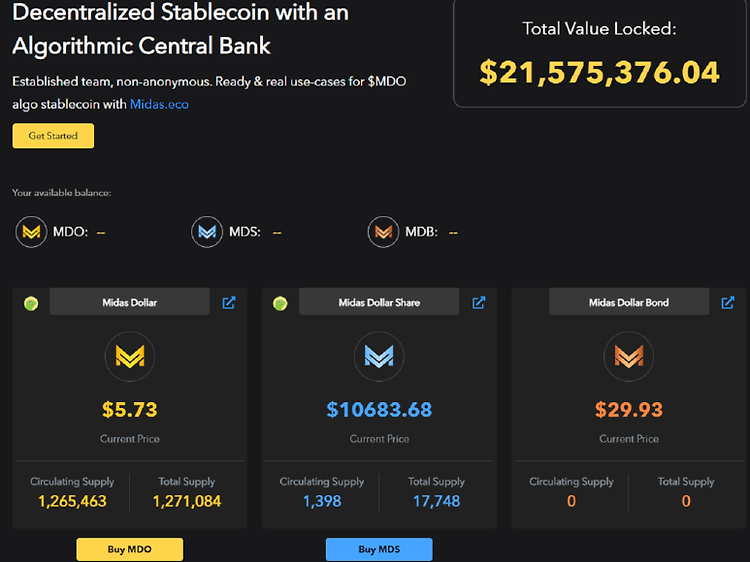The height and width of the screenshot is (562, 750).
Task: Open the Midas.eco link
Action: click(159, 104)
